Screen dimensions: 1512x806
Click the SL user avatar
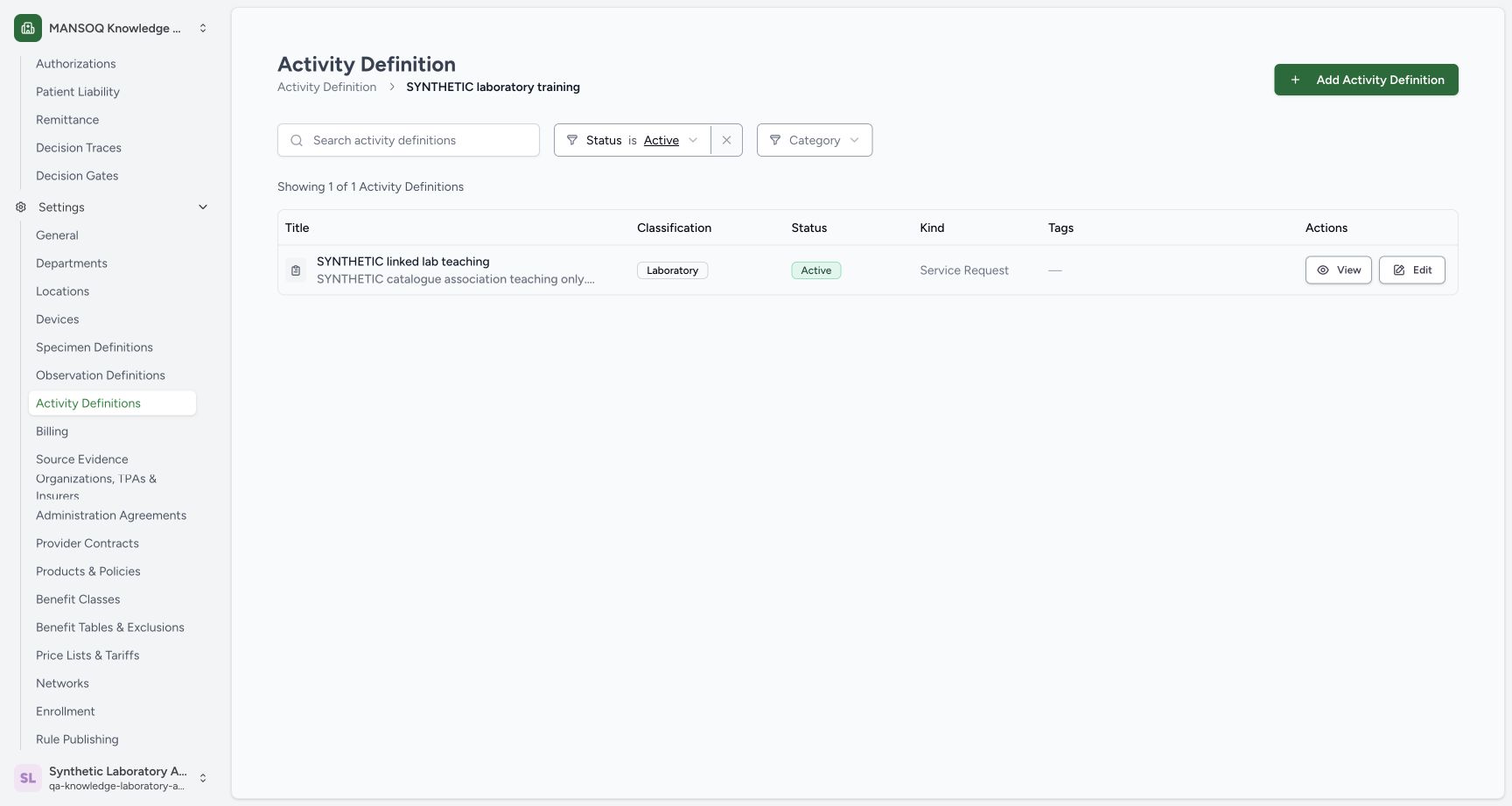click(x=28, y=778)
